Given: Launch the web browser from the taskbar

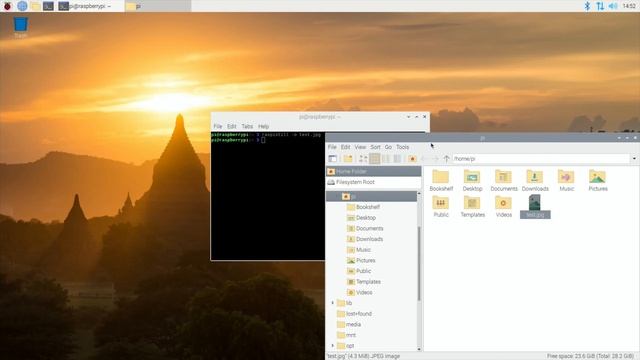Looking at the screenshot, I should (22, 6).
